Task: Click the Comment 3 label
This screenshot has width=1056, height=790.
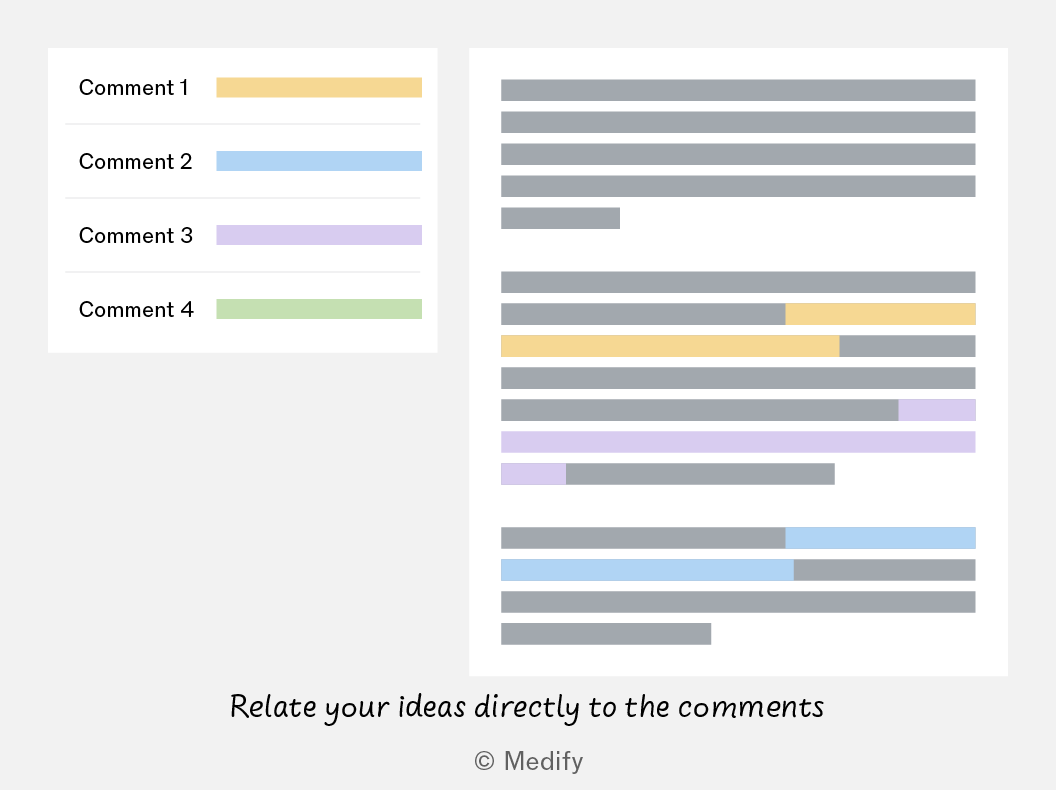Action: point(135,236)
